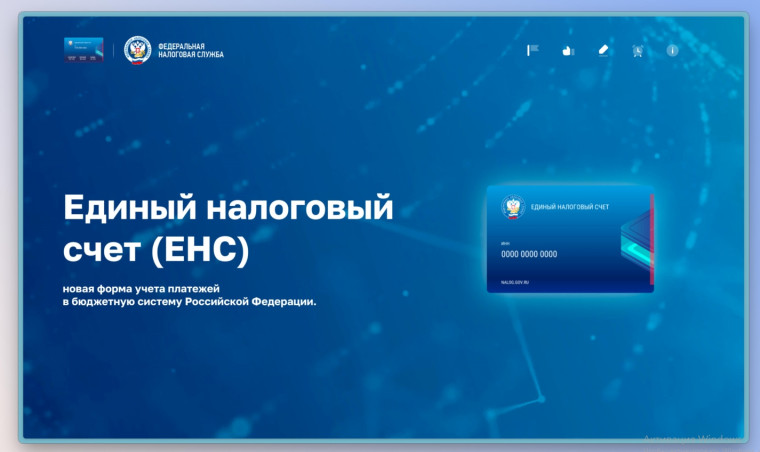The height and width of the screenshot is (452, 760).
Task: Select the pencil edit icon
Action: 603,50
